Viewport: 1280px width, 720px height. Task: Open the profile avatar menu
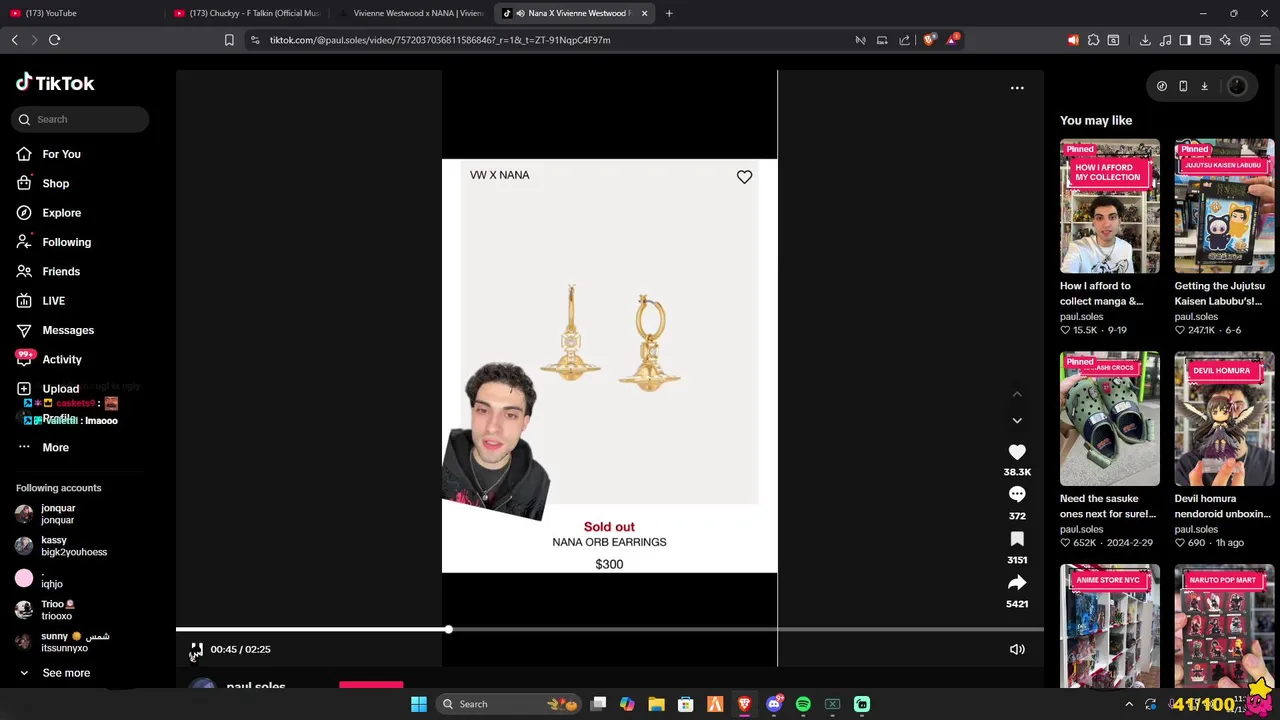coord(1237,86)
